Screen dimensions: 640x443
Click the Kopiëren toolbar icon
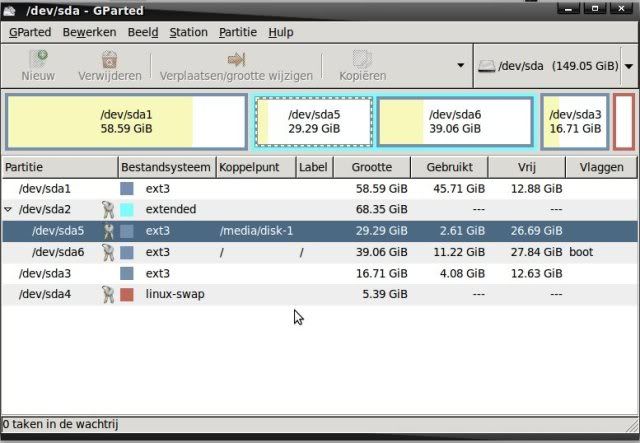coord(362,59)
